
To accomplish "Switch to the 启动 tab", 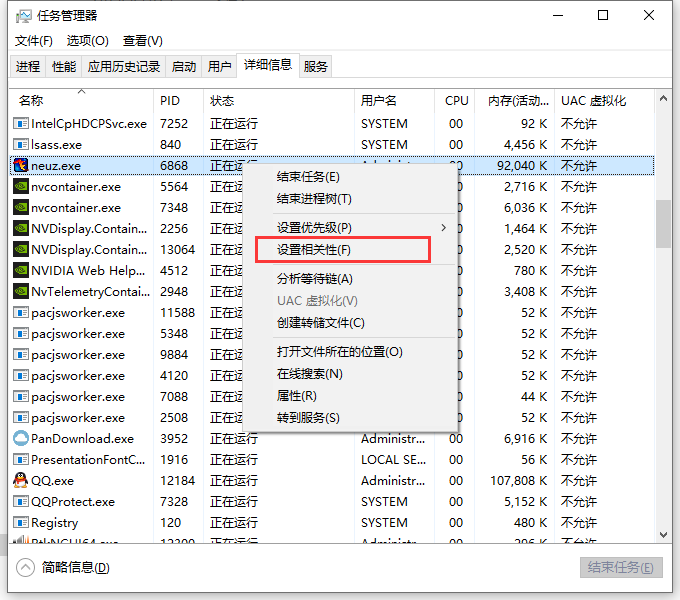I will pyautogui.click(x=183, y=67).
